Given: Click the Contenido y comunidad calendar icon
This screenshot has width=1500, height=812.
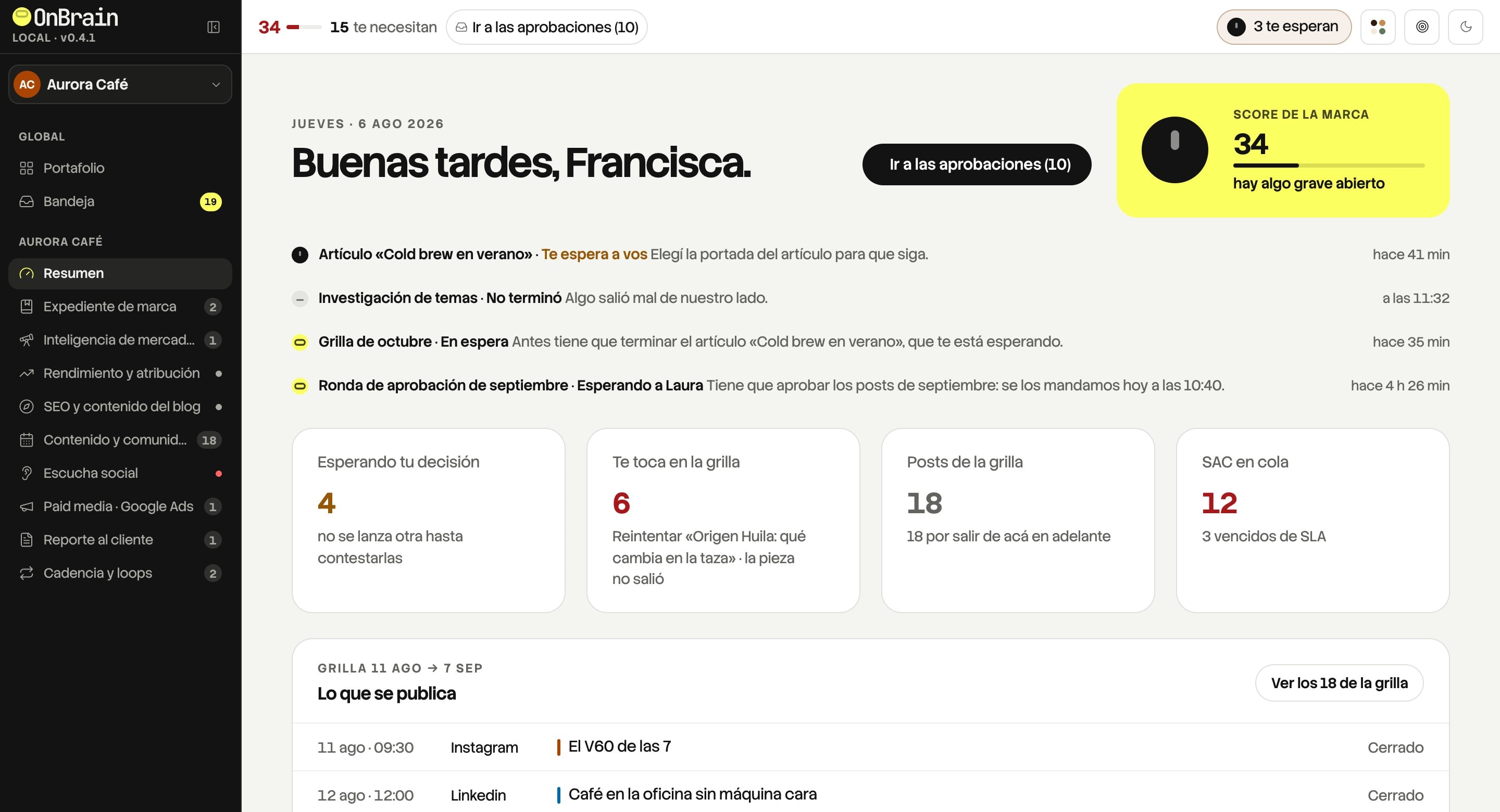Looking at the screenshot, I should pyautogui.click(x=27, y=440).
